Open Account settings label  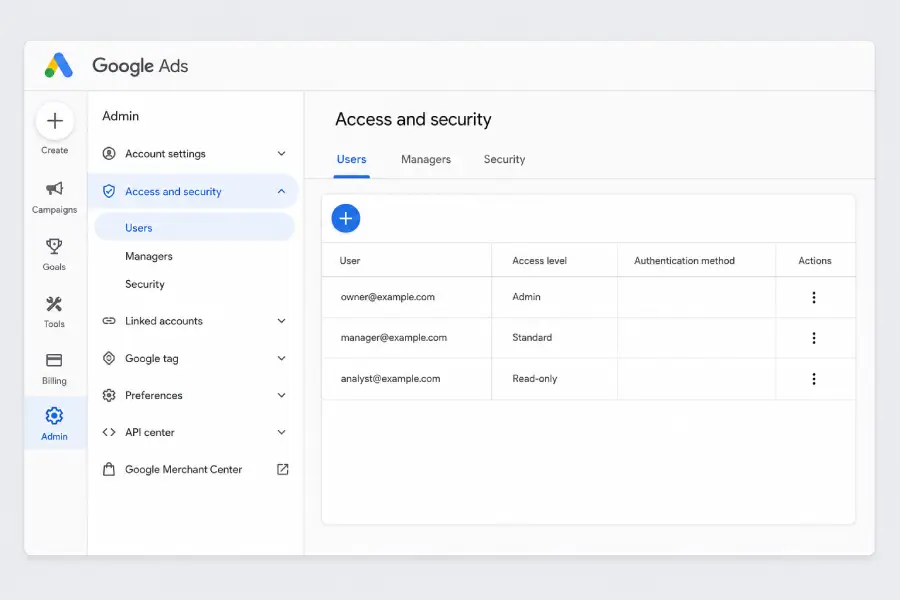click(x=165, y=154)
